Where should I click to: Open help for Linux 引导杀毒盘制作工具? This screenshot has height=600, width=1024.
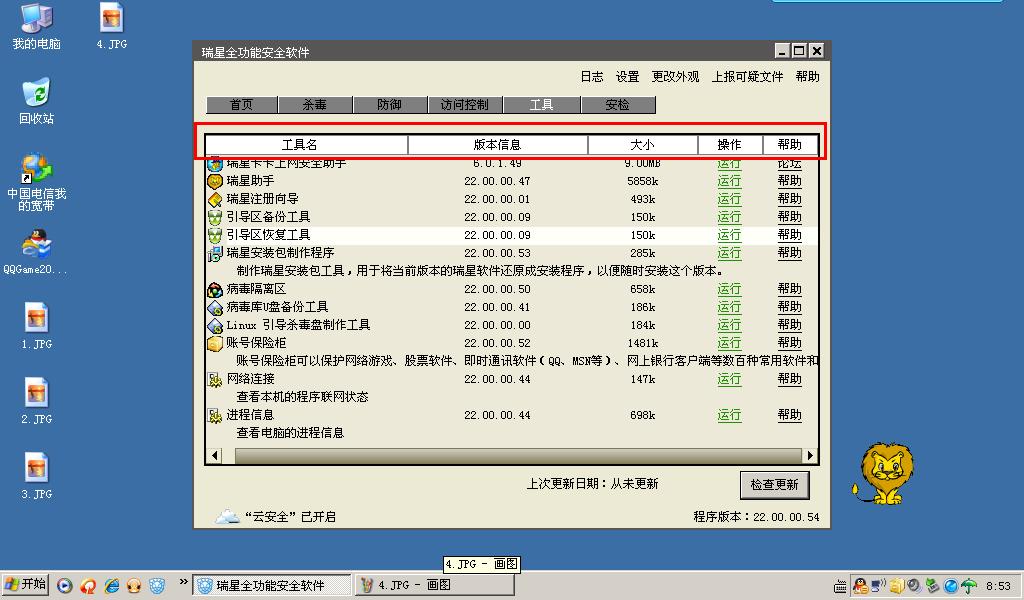[790, 324]
